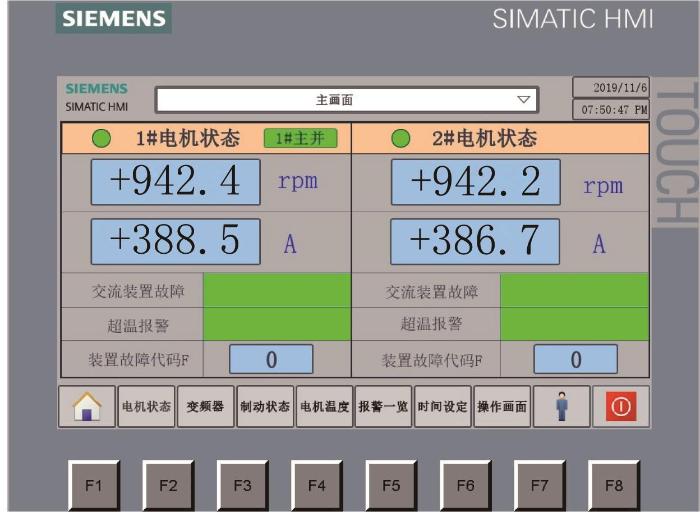Click the A unit beside motor 2 current
Image resolution: width=700 pixels, height=512 pixels.
point(599,244)
